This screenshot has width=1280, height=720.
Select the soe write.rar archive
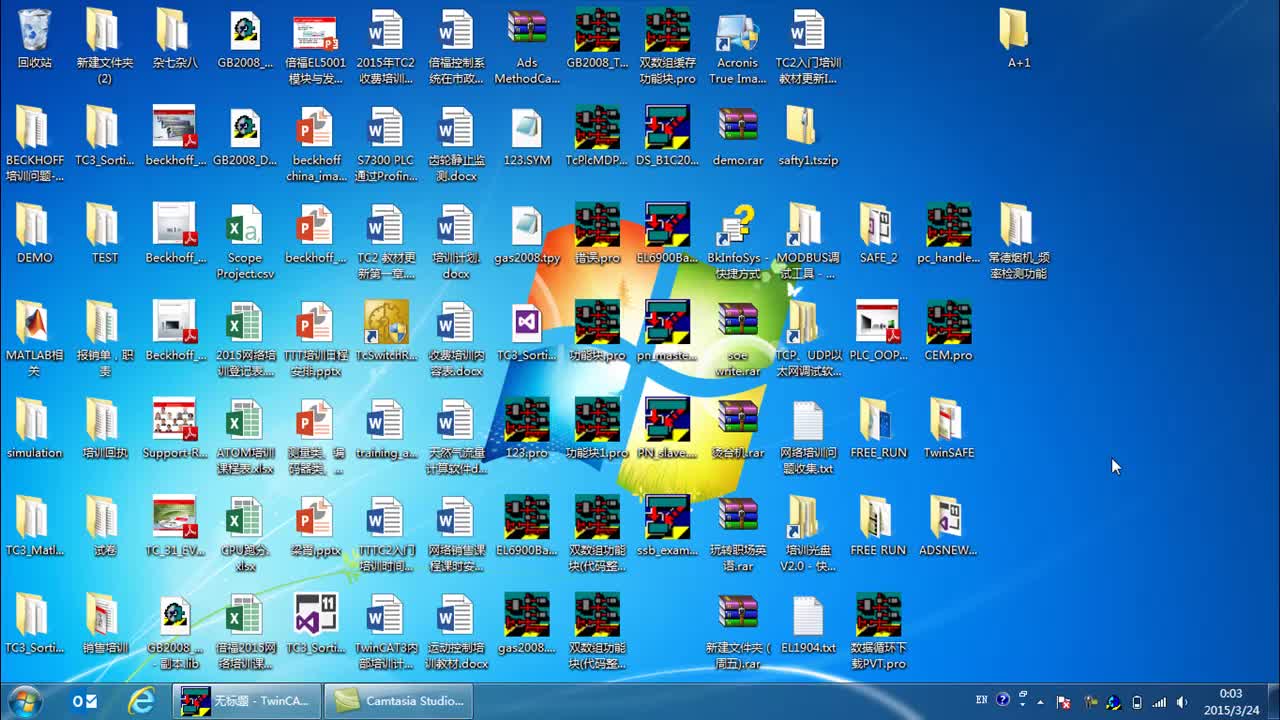(738, 339)
